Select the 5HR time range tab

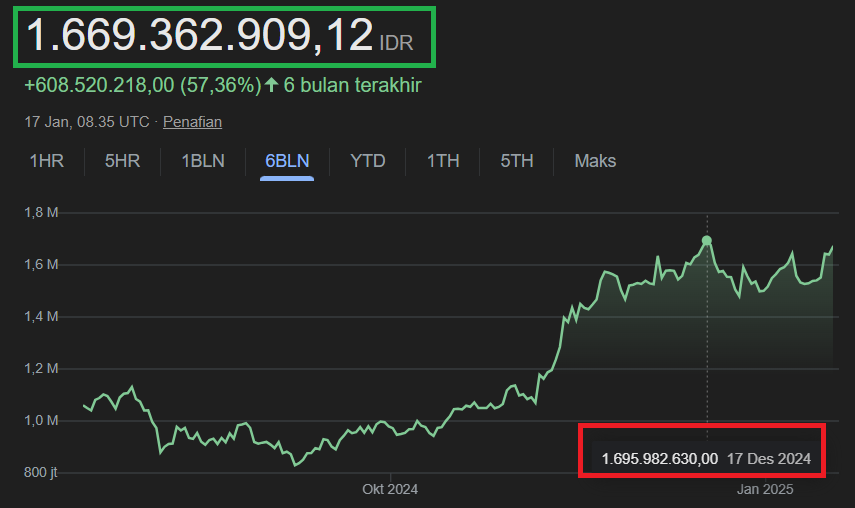[x=123, y=161]
